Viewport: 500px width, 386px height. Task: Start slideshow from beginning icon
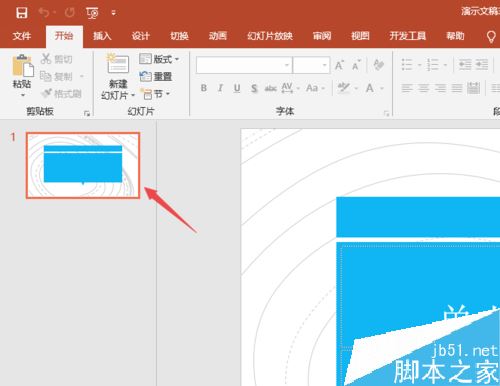(x=92, y=13)
